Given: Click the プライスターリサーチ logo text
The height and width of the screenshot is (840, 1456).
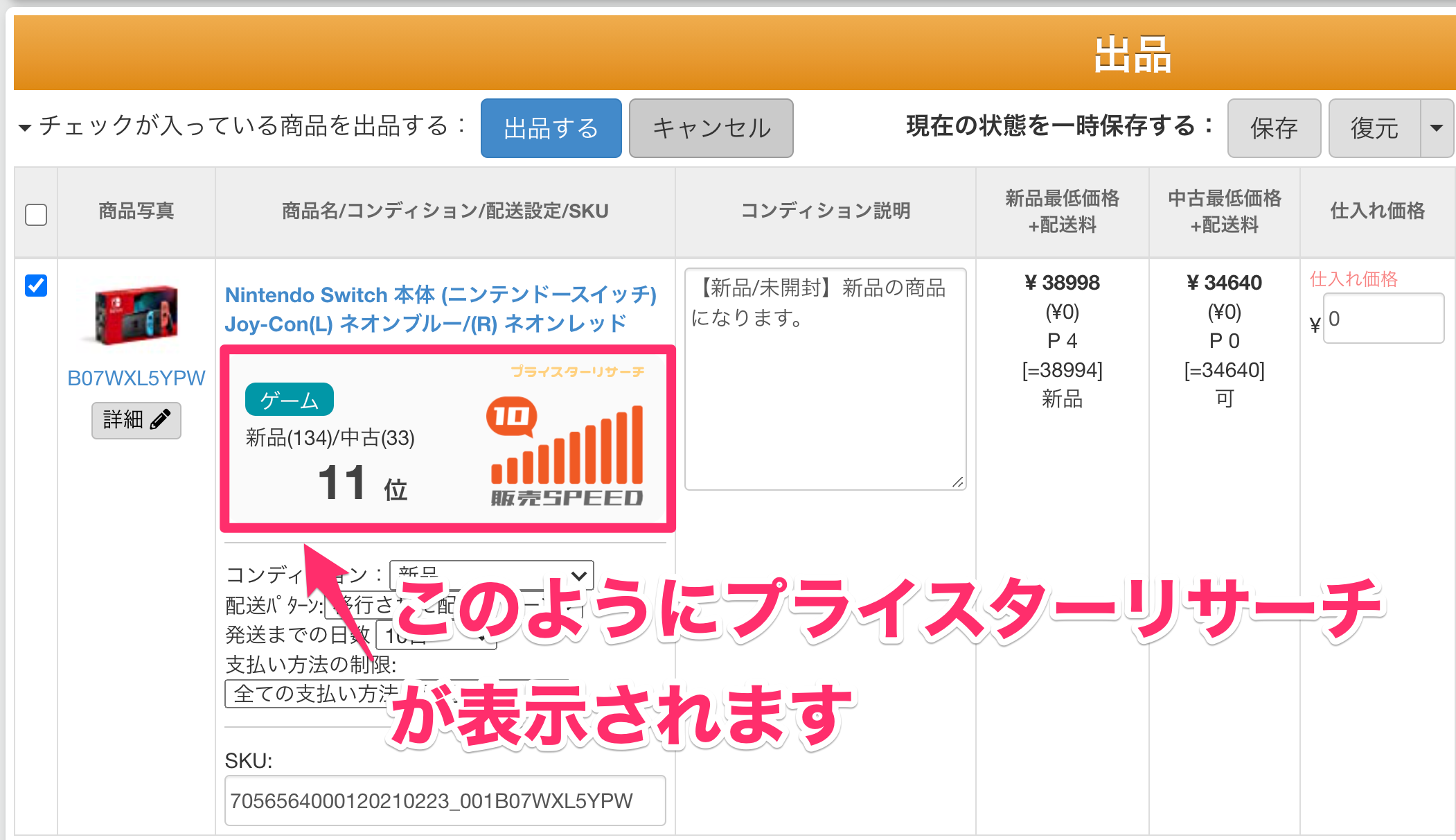Looking at the screenshot, I should pos(577,371).
